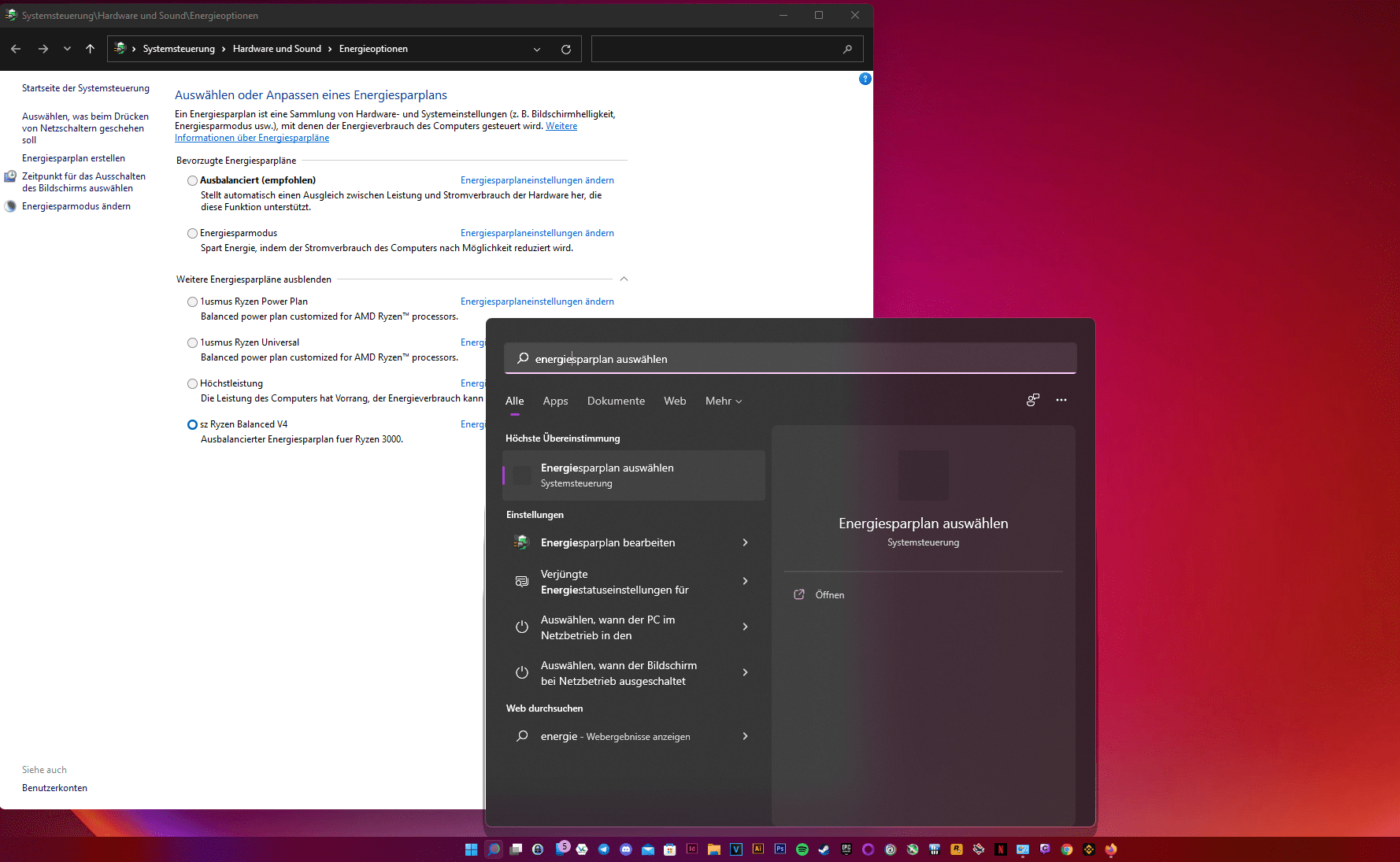This screenshot has width=1400, height=862.
Task: Collapse Weitere Energiesparpläne section
Action: [x=624, y=279]
